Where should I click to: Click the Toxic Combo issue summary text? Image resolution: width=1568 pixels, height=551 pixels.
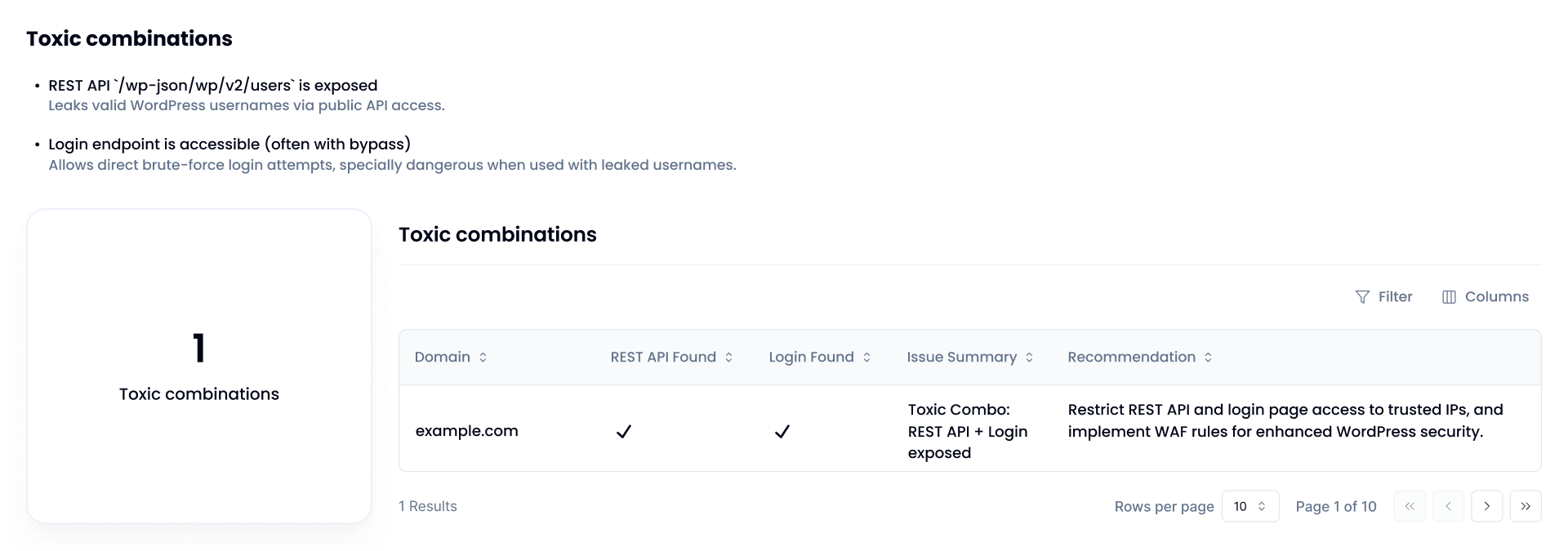click(968, 431)
